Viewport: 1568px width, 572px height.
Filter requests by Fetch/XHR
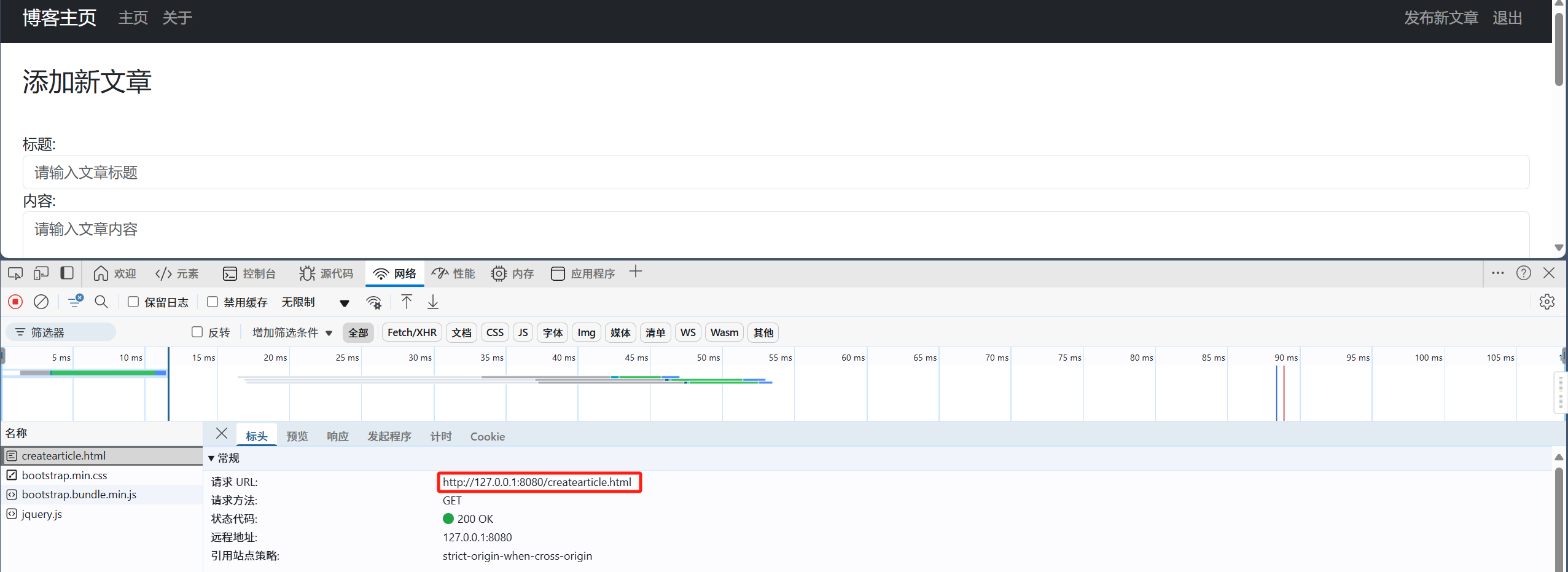[412, 332]
